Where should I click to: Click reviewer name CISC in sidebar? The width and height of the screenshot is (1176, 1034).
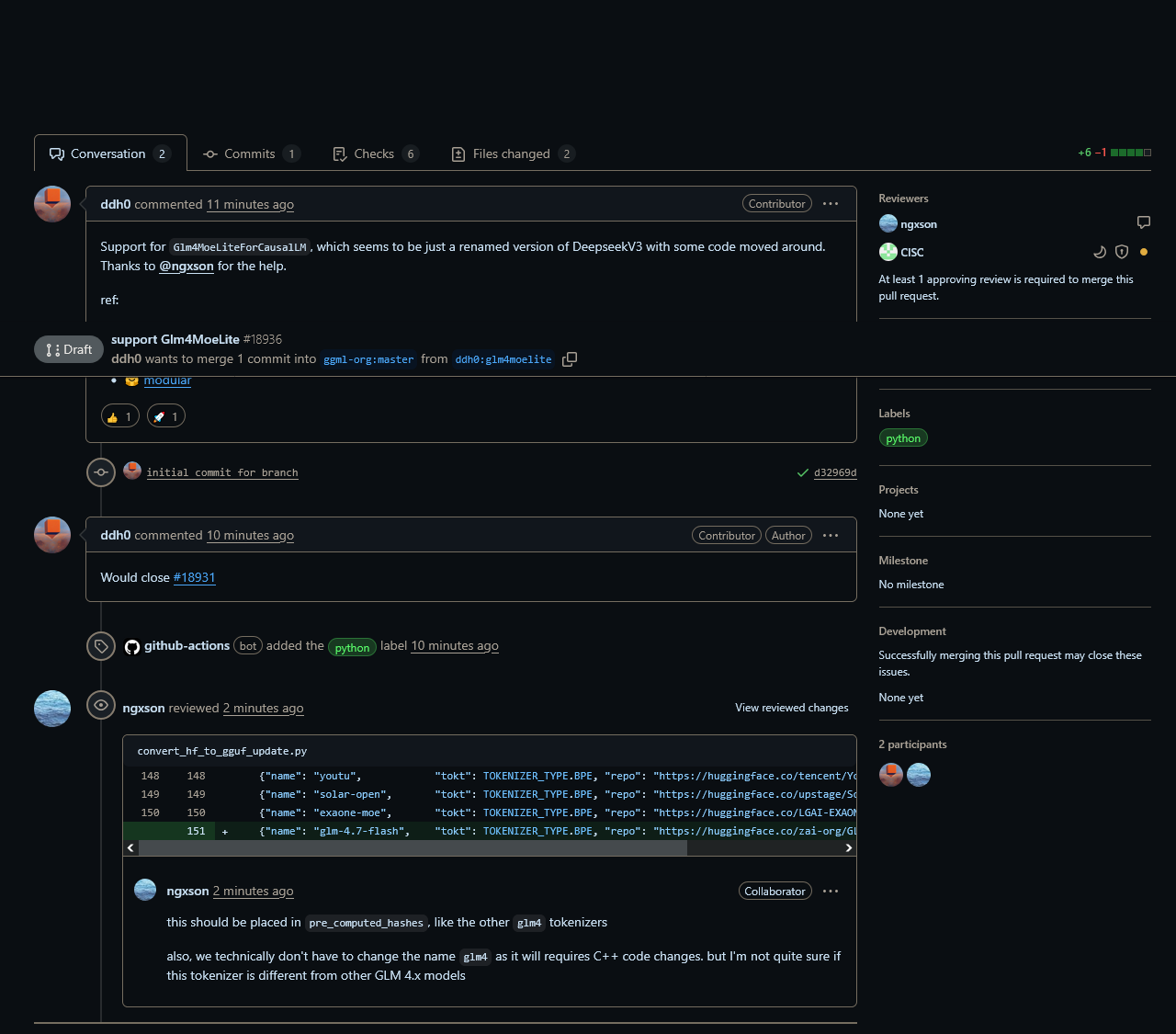pyautogui.click(x=912, y=252)
